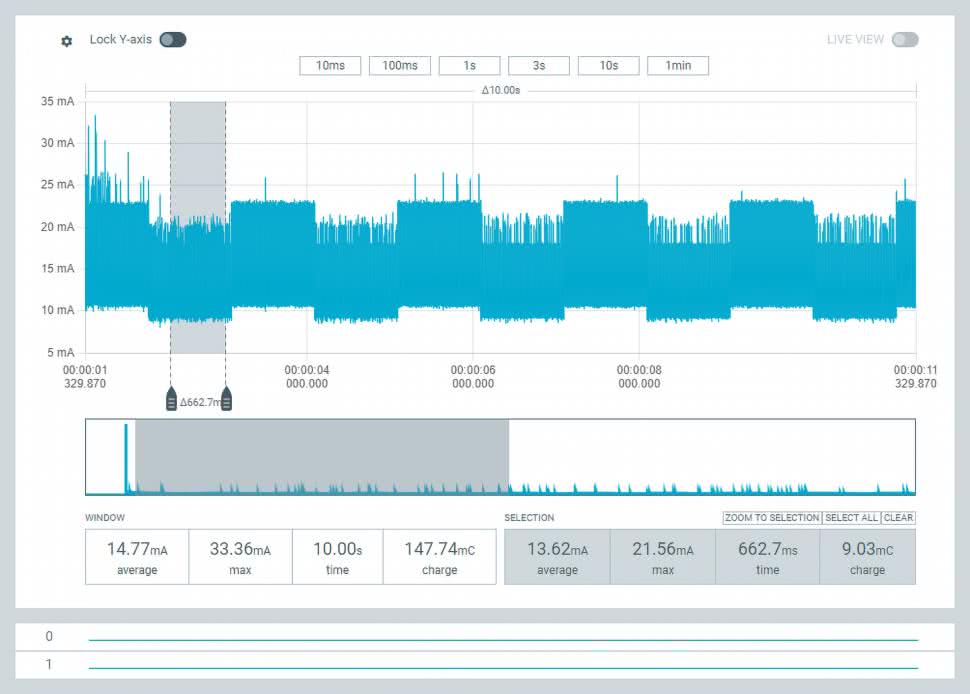Open chart settings gear icon
This screenshot has width=970, height=694.
pyautogui.click(x=67, y=41)
